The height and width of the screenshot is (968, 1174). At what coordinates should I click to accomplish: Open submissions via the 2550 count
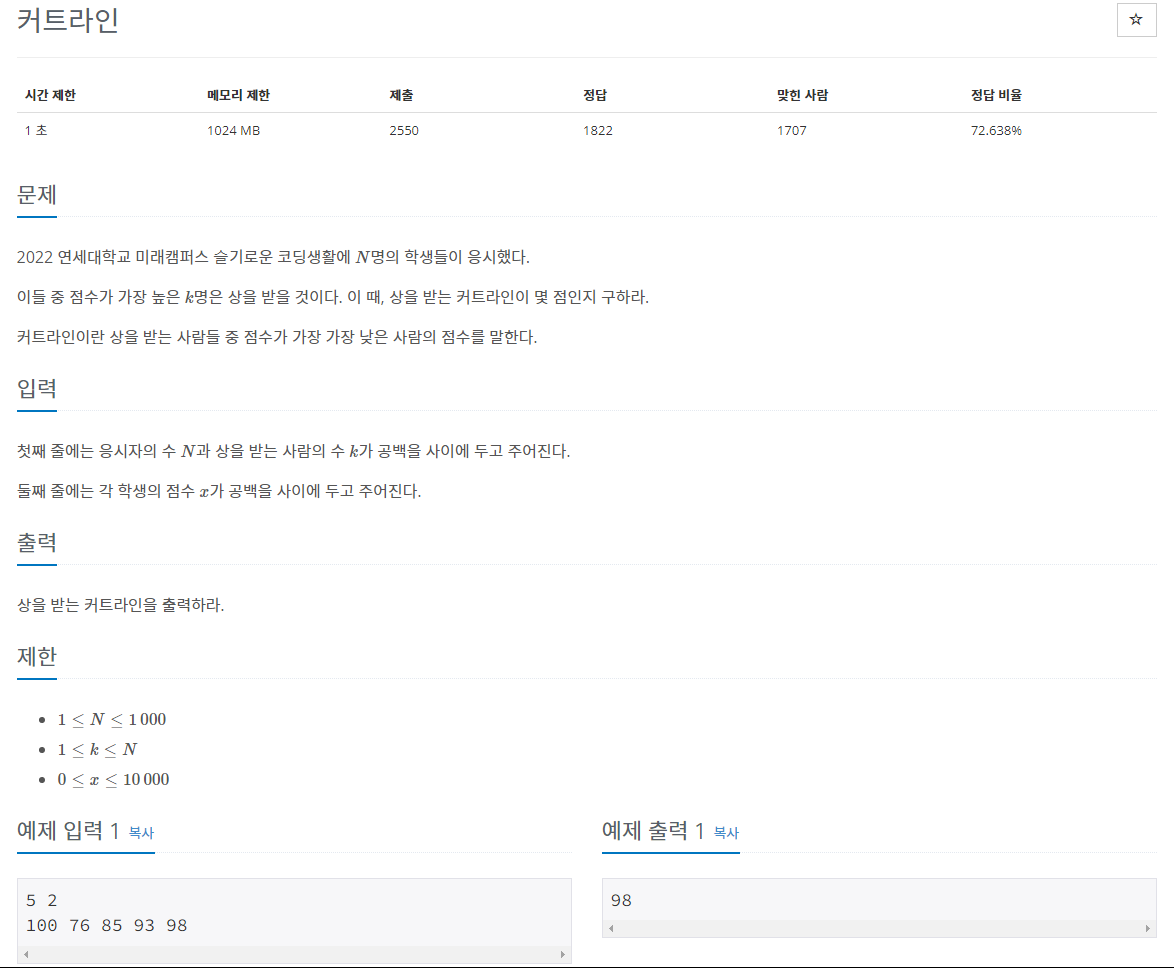click(x=403, y=130)
